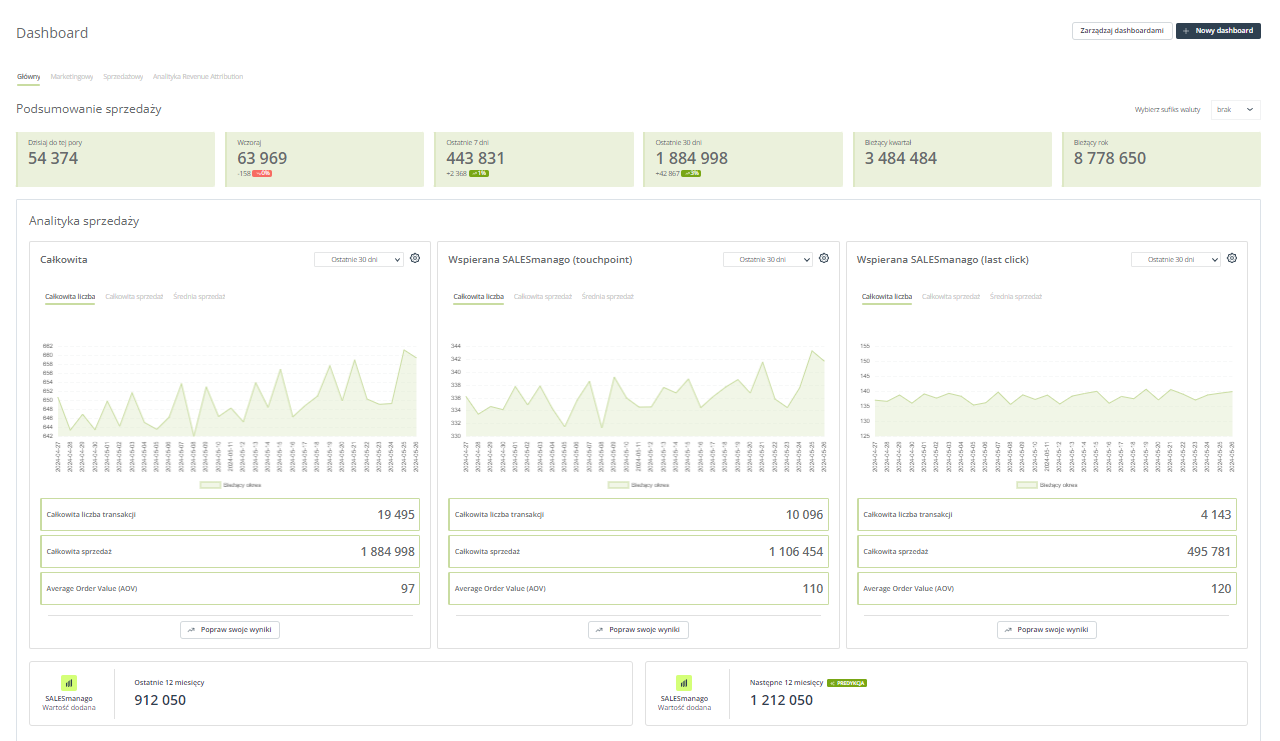Click Następne 12 miesięcy value 1 212 050

click(x=782, y=700)
